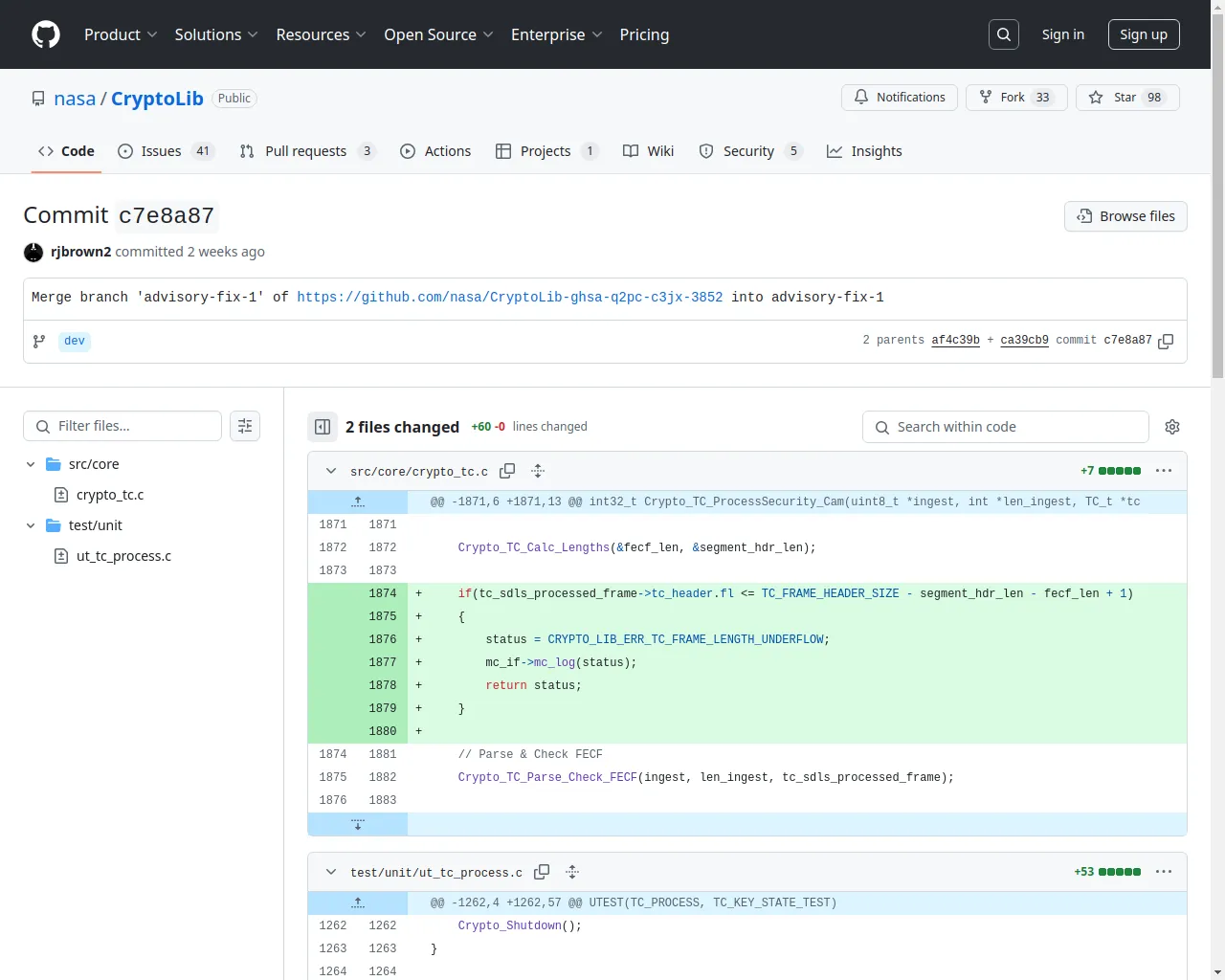Open the dev branch label
The image size is (1225, 980).
(x=75, y=341)
